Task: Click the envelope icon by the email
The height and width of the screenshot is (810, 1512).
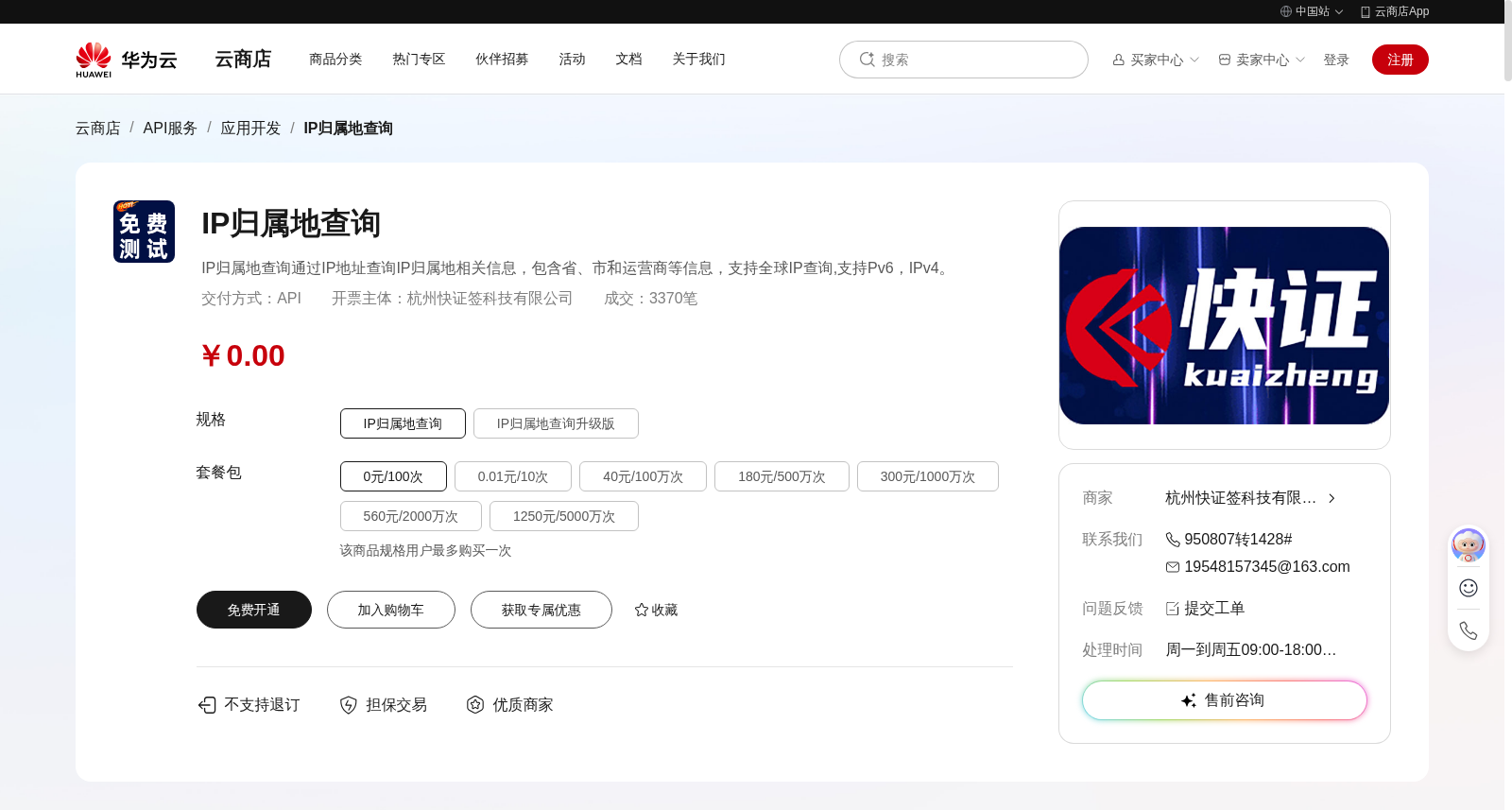Action: [1173, 567]
